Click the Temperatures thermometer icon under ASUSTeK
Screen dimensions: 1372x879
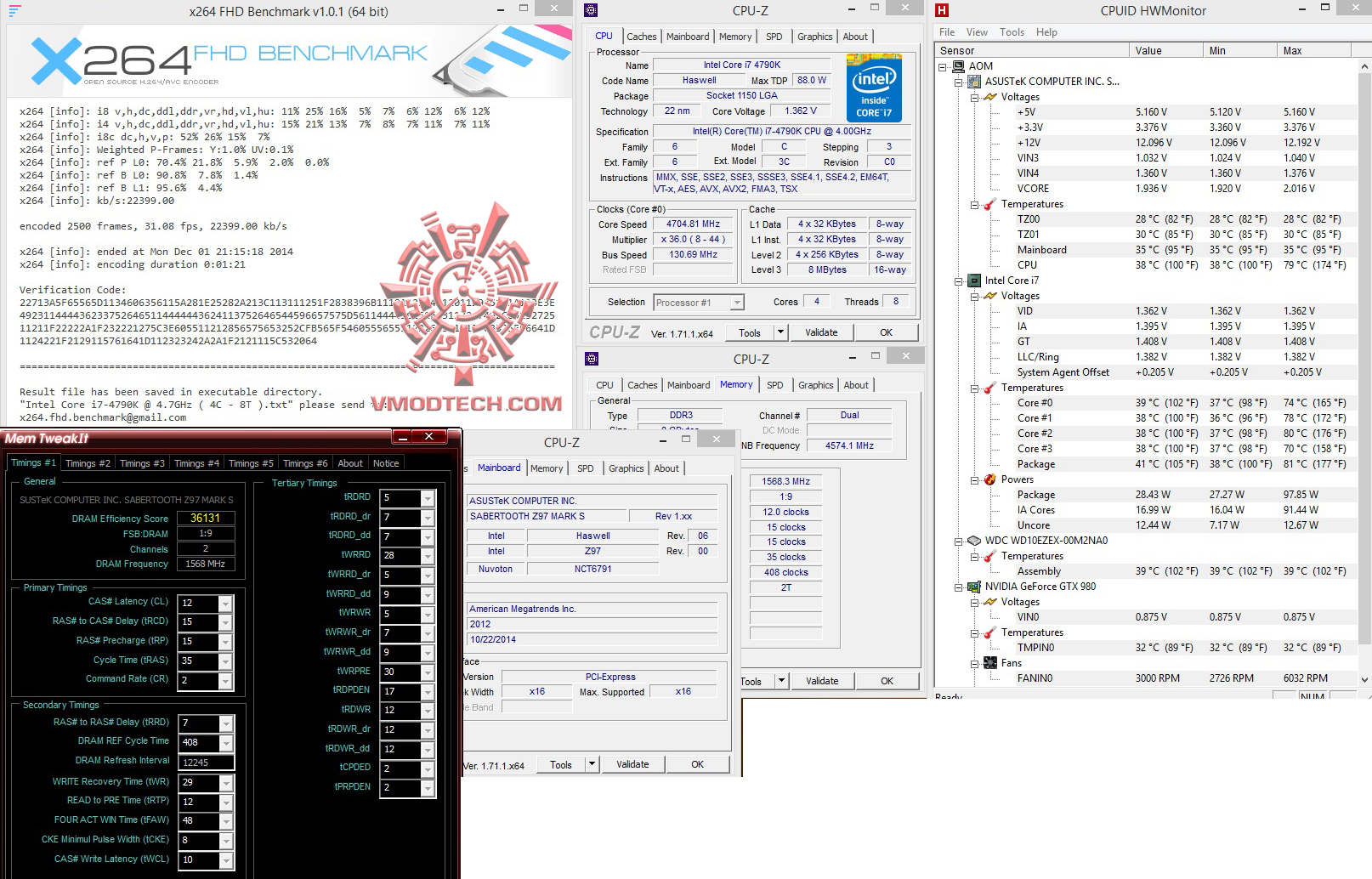989,204
